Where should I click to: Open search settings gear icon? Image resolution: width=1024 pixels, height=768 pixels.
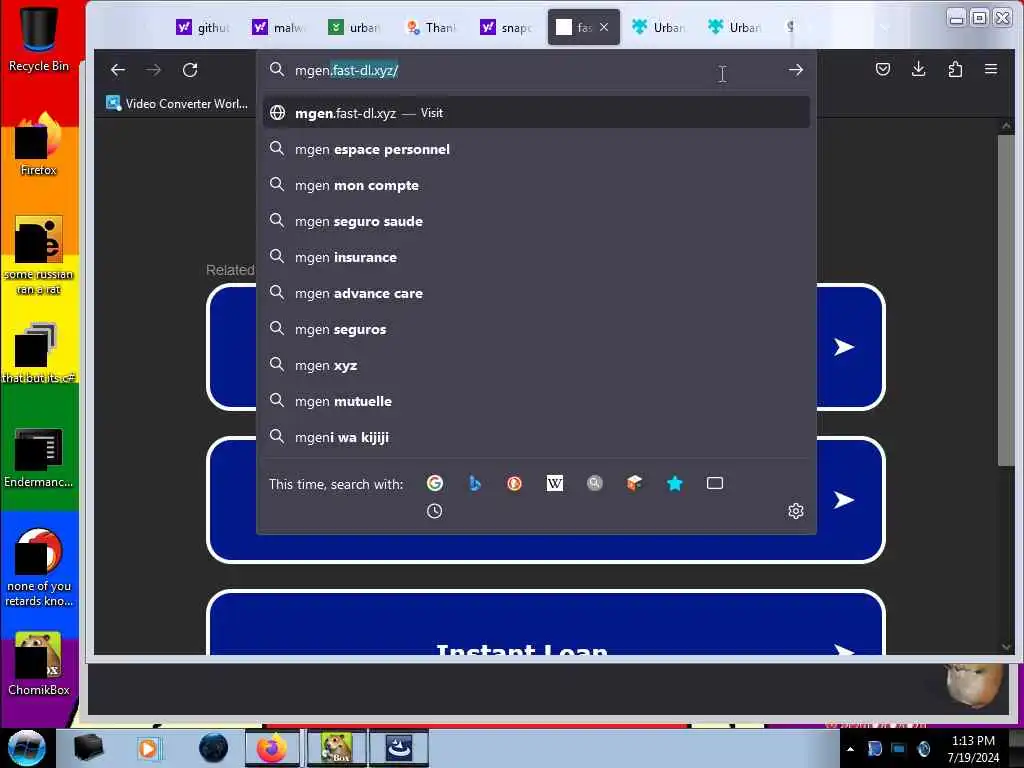(795, 511)
